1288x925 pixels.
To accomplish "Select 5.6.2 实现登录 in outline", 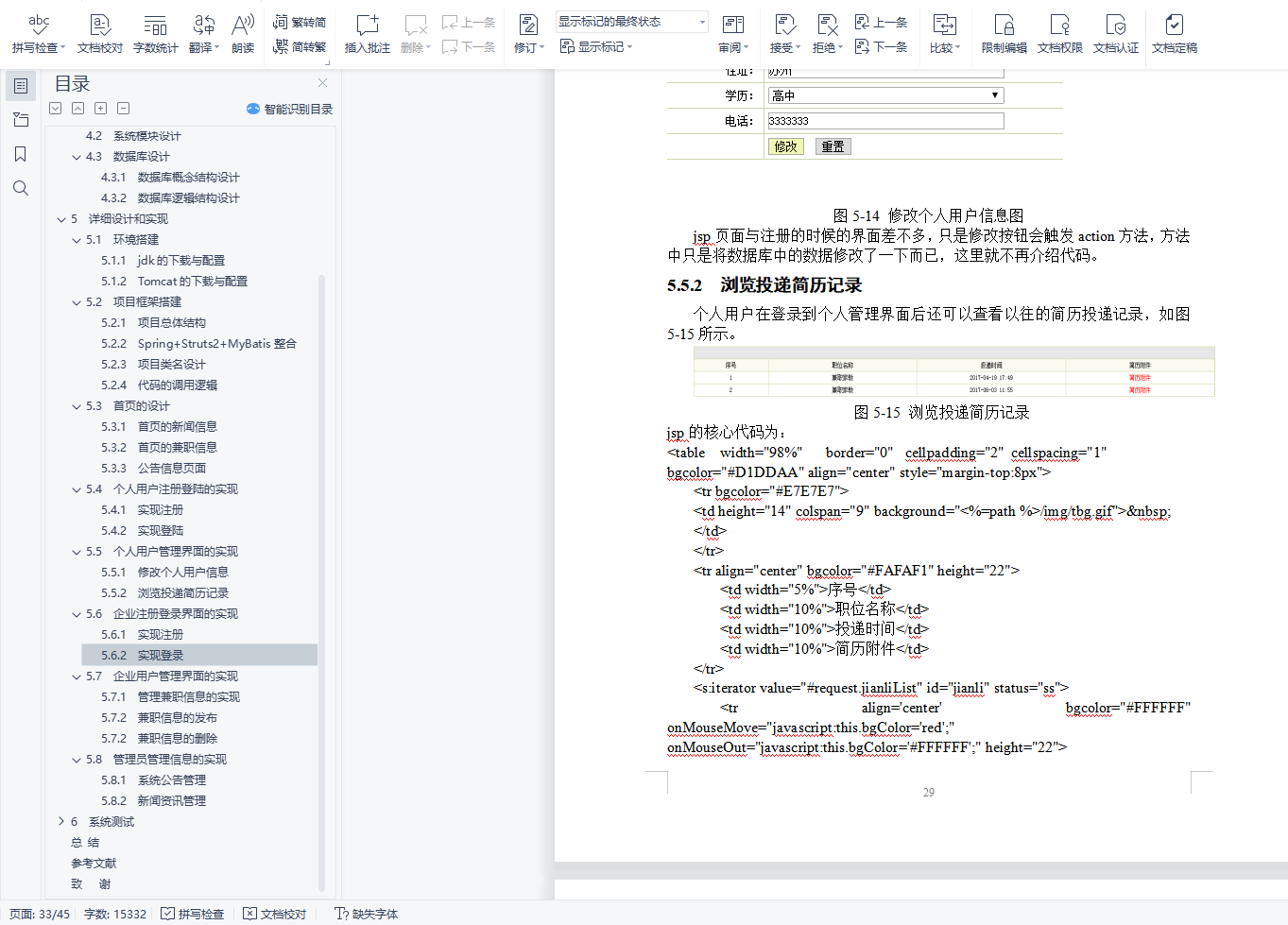I will click(199, 655).
